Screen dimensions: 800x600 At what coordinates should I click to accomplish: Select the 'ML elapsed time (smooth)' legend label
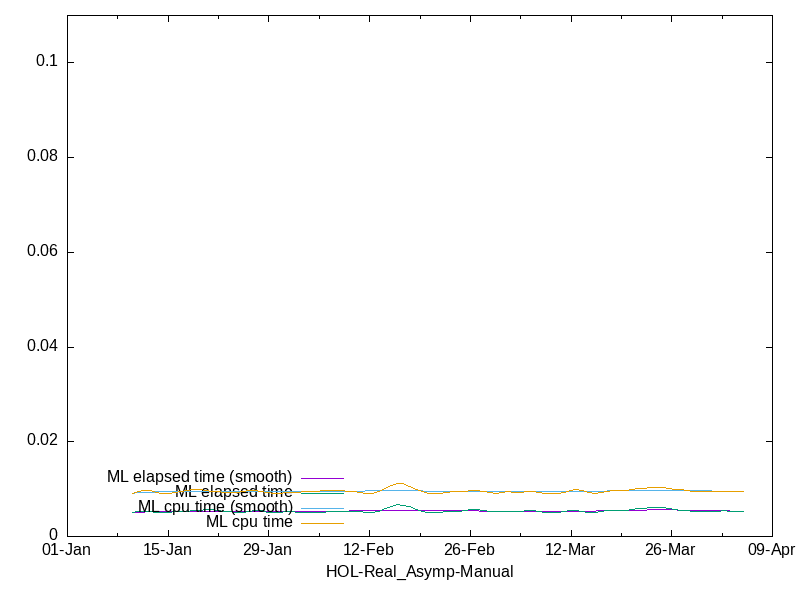[x=199, y=477]
